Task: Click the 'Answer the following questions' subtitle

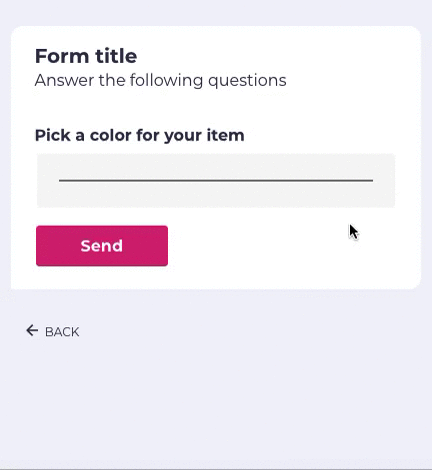Action: click(160, 81)
